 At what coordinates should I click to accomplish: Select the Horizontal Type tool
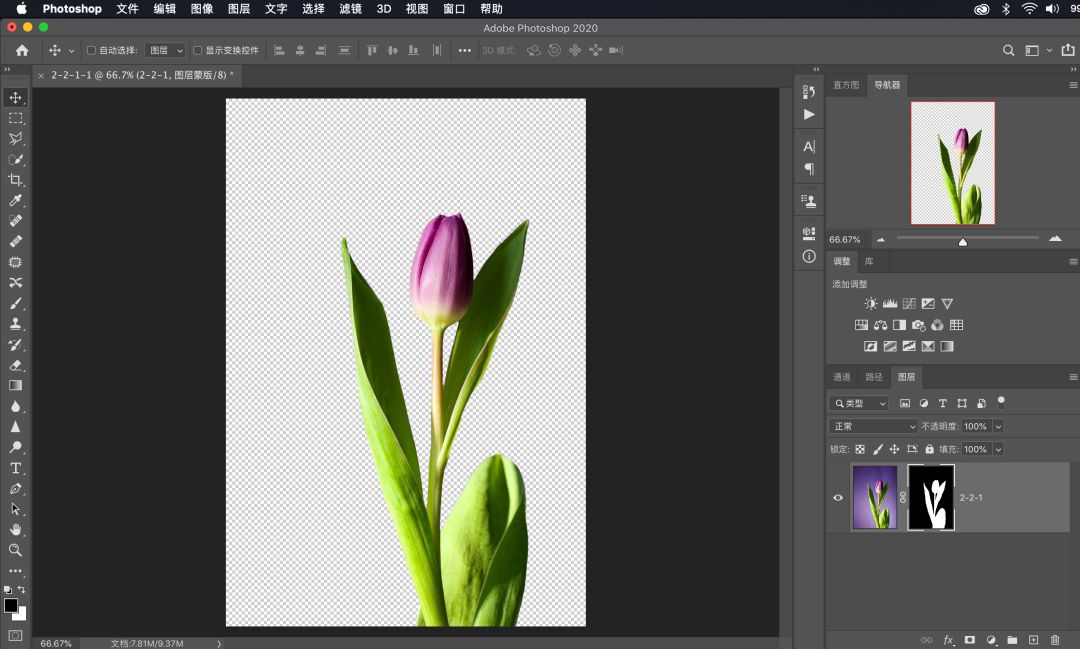(x=14, y=469)
